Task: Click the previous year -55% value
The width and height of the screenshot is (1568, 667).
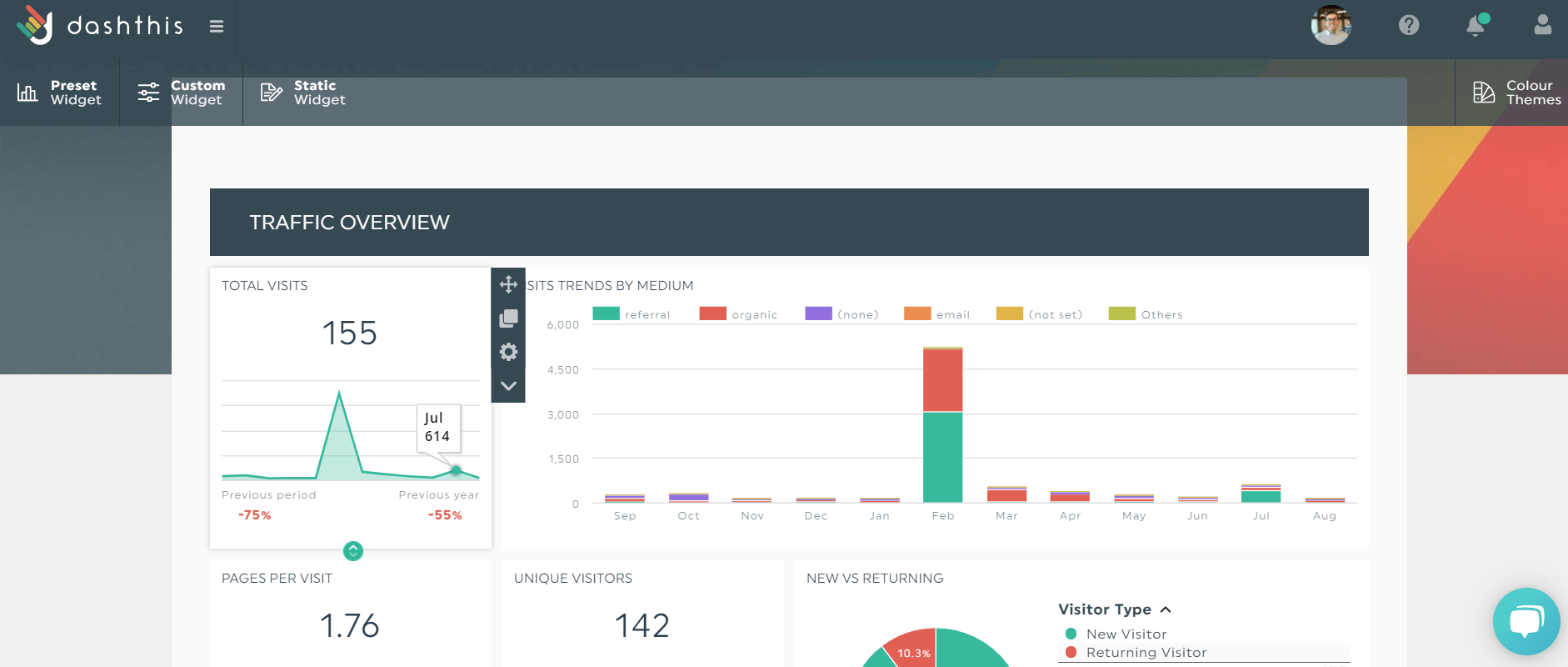Action: click(445, 515)
